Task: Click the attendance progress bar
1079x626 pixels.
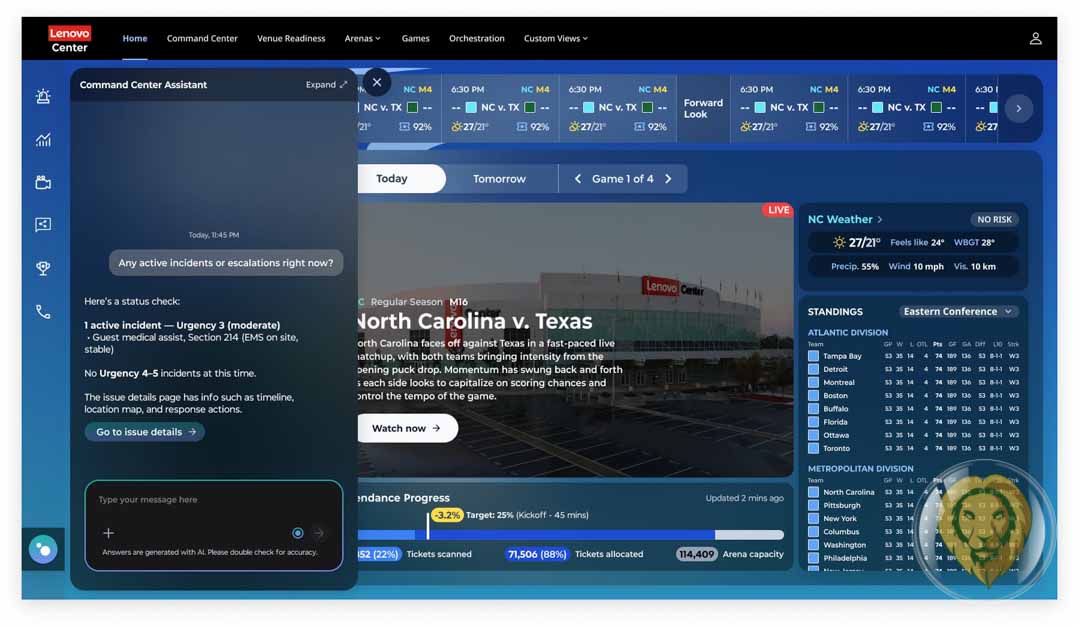Action: point(570,535)
